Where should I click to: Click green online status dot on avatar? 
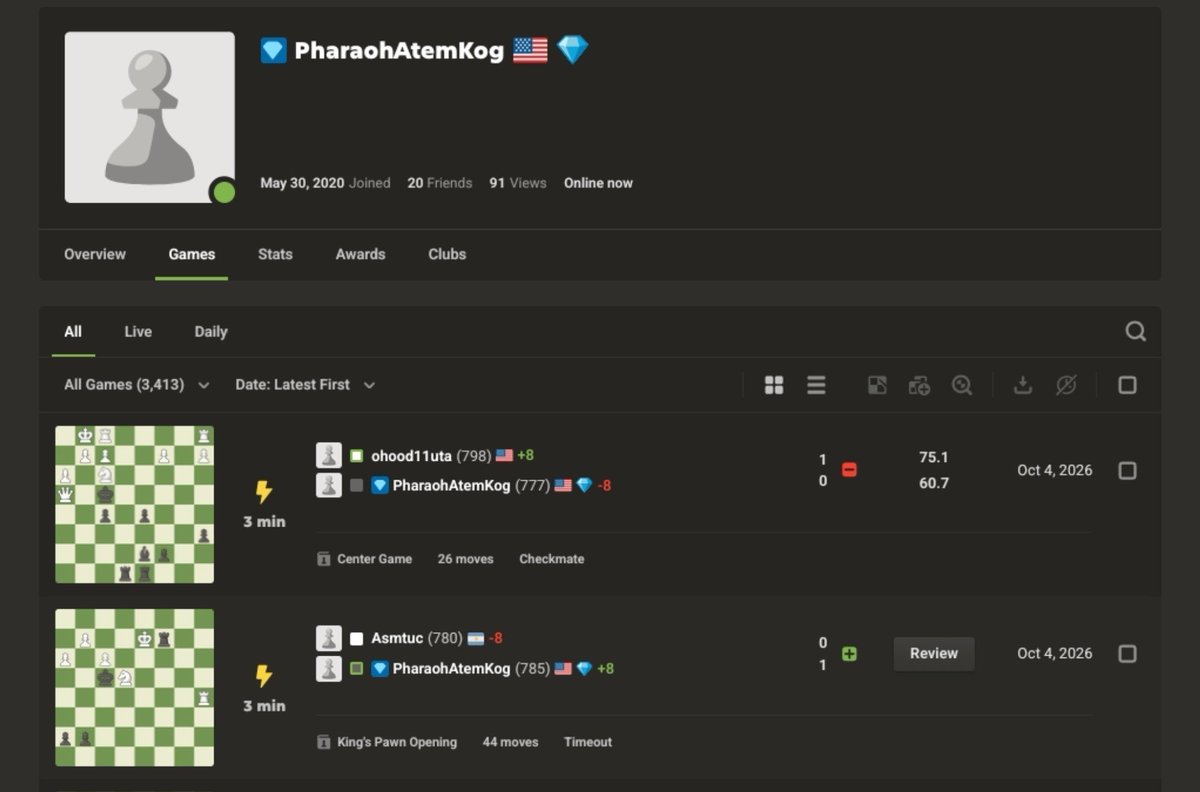point(224,192)
